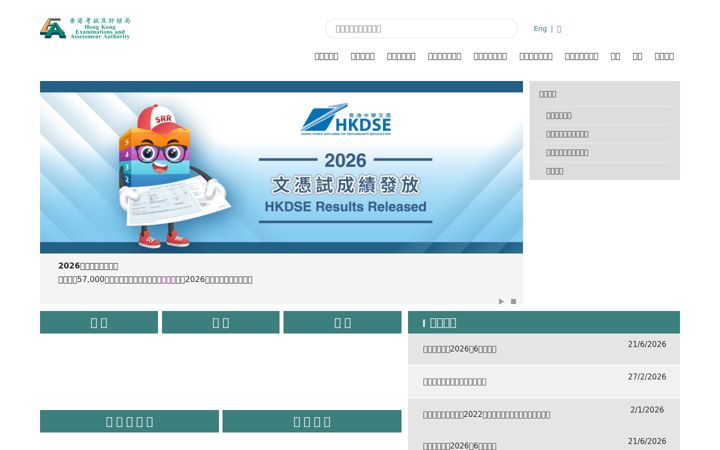
Task: Select the single-character language link beside Eng
Action: click(559, 29)
